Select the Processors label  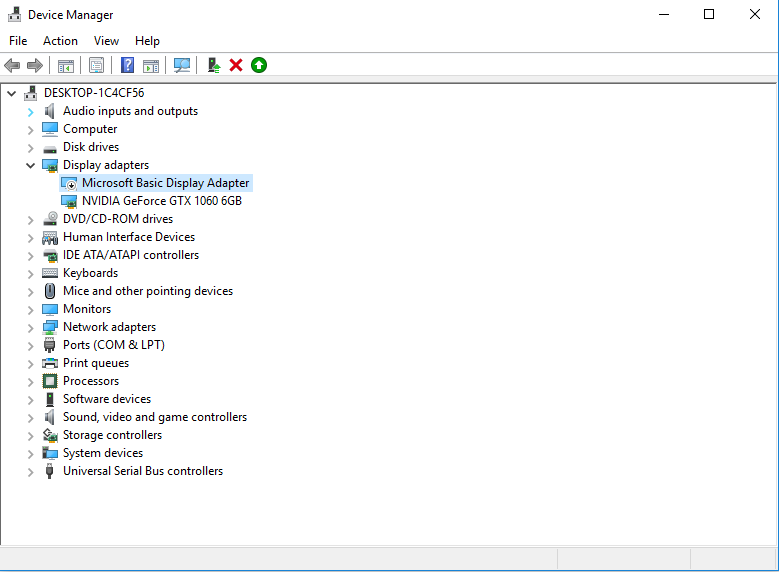coord(91,381)
